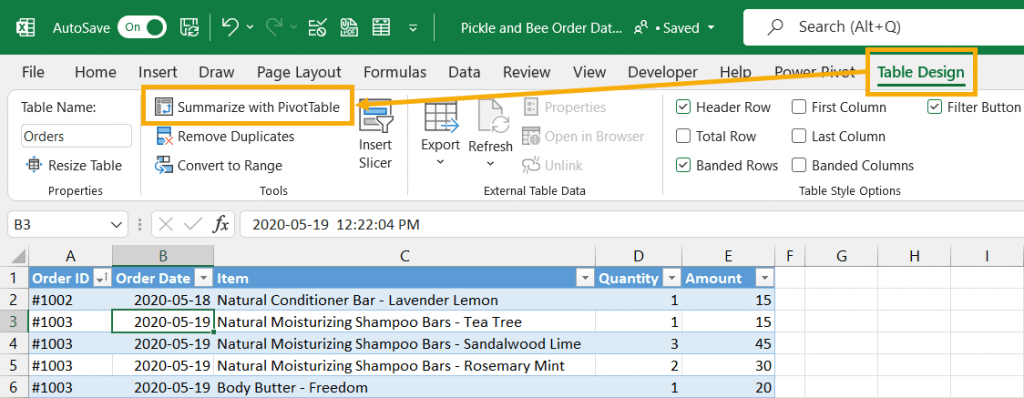The height and width of the screenshot is (398, 1024).
Task: Click the #1002 order ID cell
Action: [71, 301]
